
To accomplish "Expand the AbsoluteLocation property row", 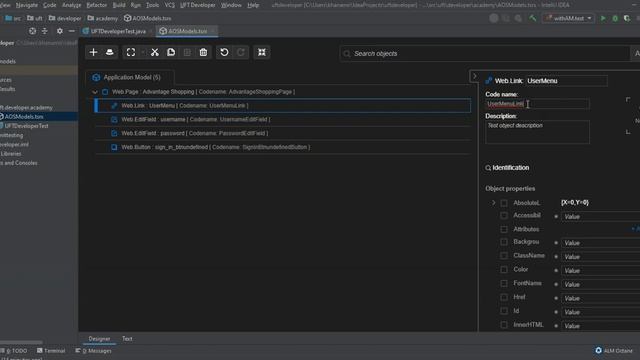I will pos(493,202).
